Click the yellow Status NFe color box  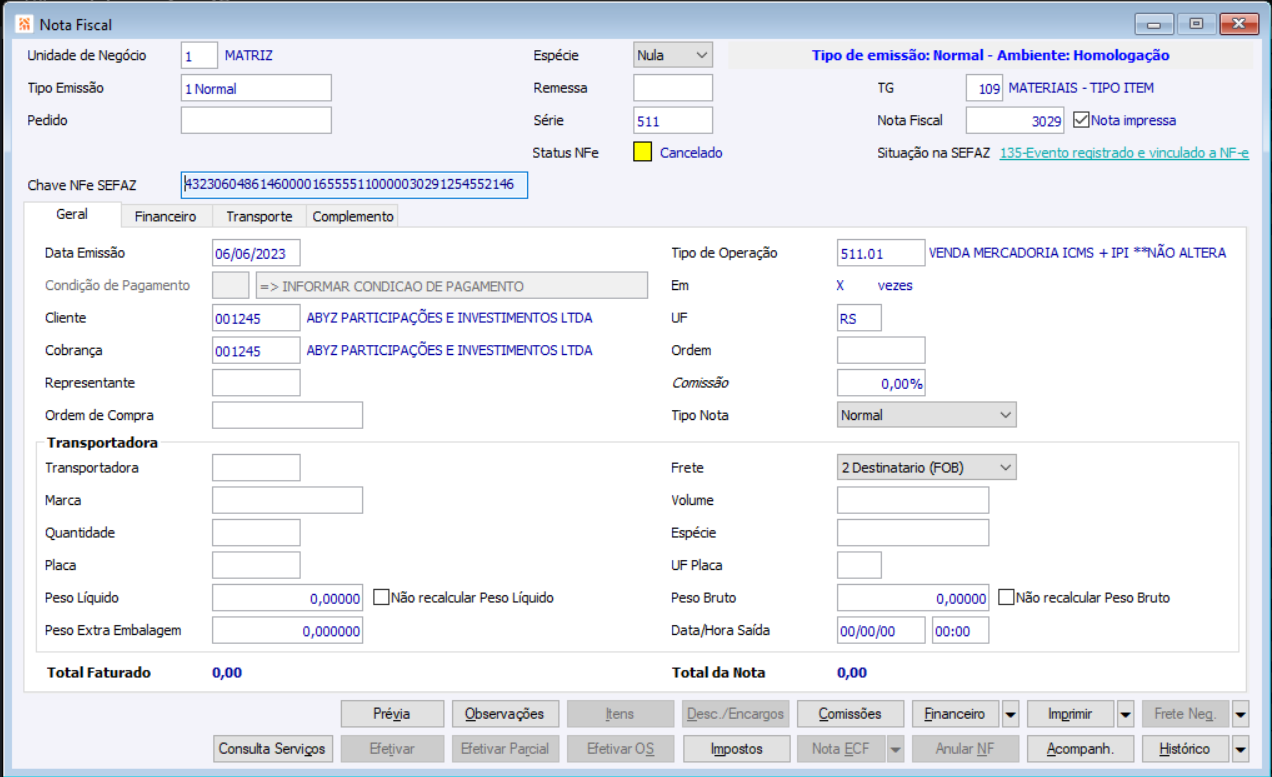pyautogui.click(x=643, y=153)
